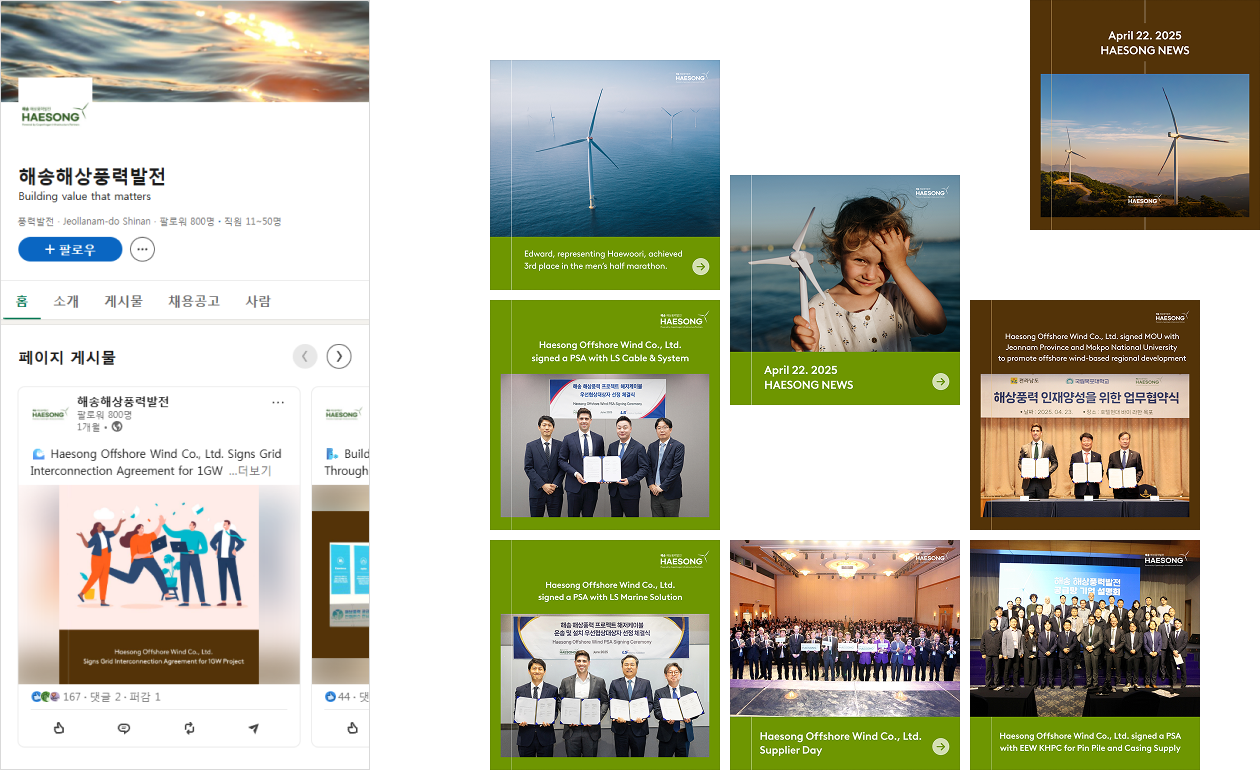Open the comment icon on the first post
1260x770 pixels.
pyautogui.click(x=123, y=728)
